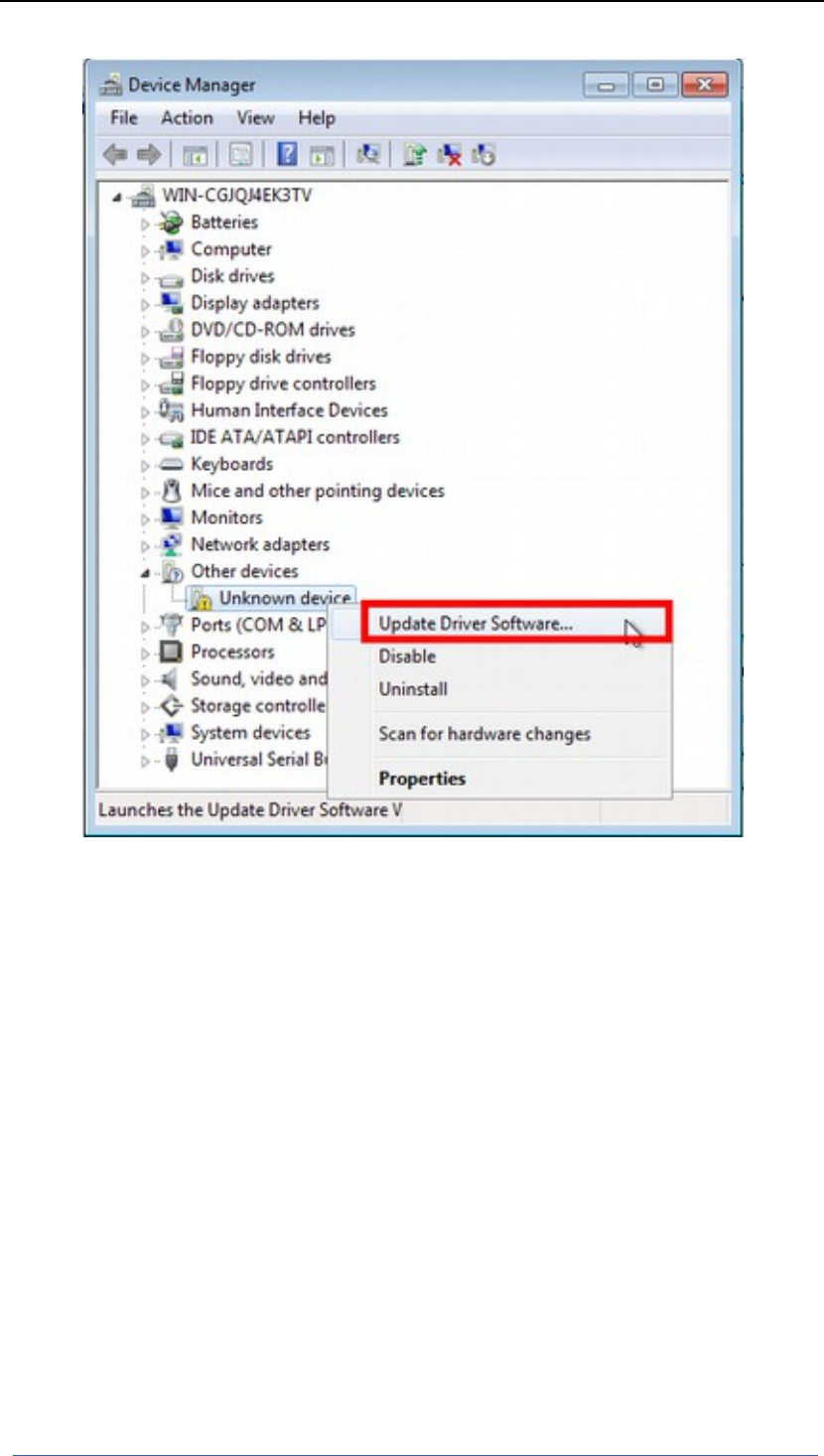The height and width of the screenshot is (1456, 824).
Task: Click the Scan for hardware changes toolbar icon
Action: click(367, 155)
